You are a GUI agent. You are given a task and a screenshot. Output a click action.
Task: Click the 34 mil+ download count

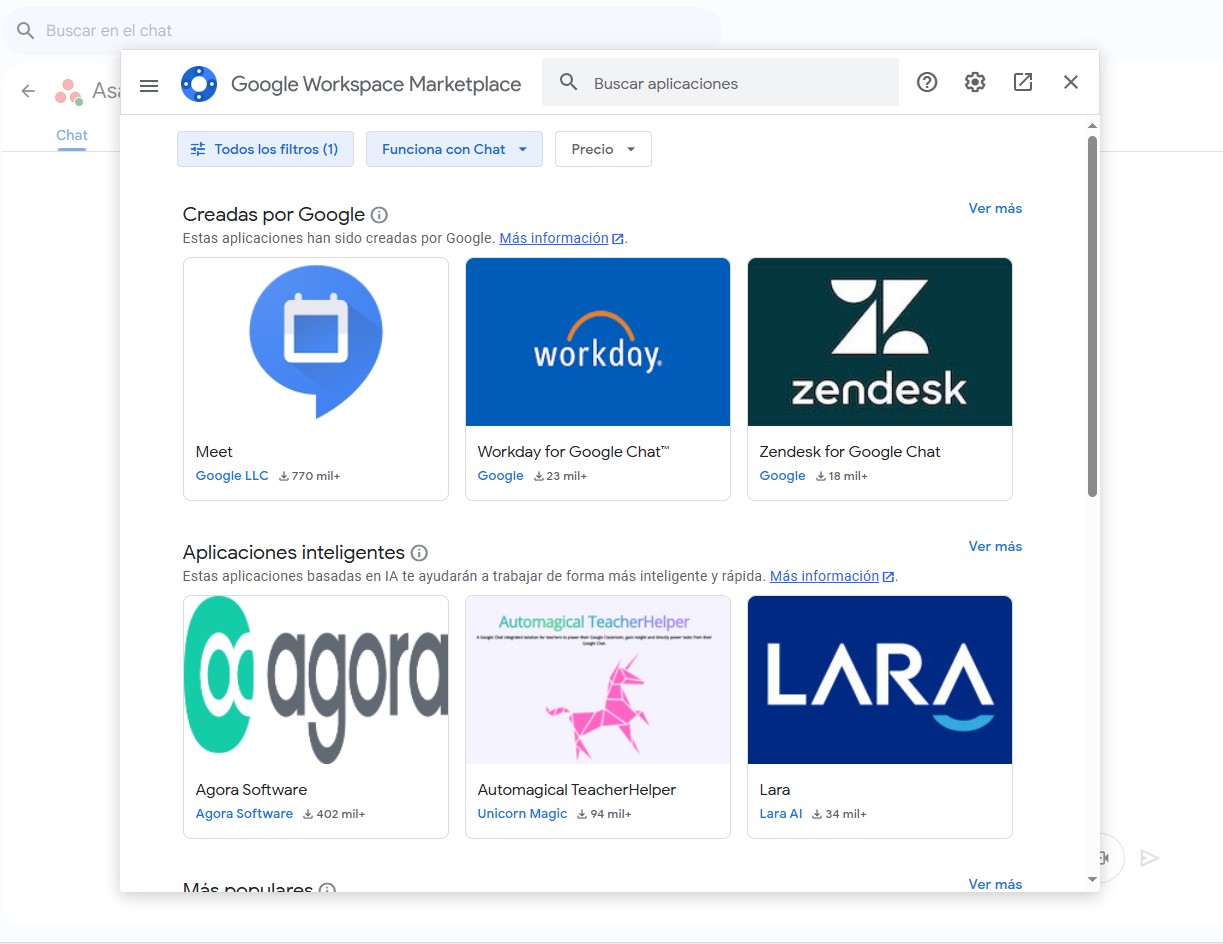[x=846, y=814]
